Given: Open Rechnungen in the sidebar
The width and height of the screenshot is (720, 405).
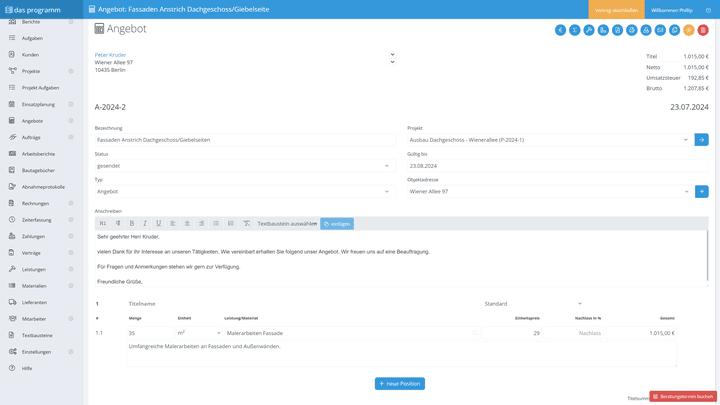Looking at the screenshot, I should point(35,203).
